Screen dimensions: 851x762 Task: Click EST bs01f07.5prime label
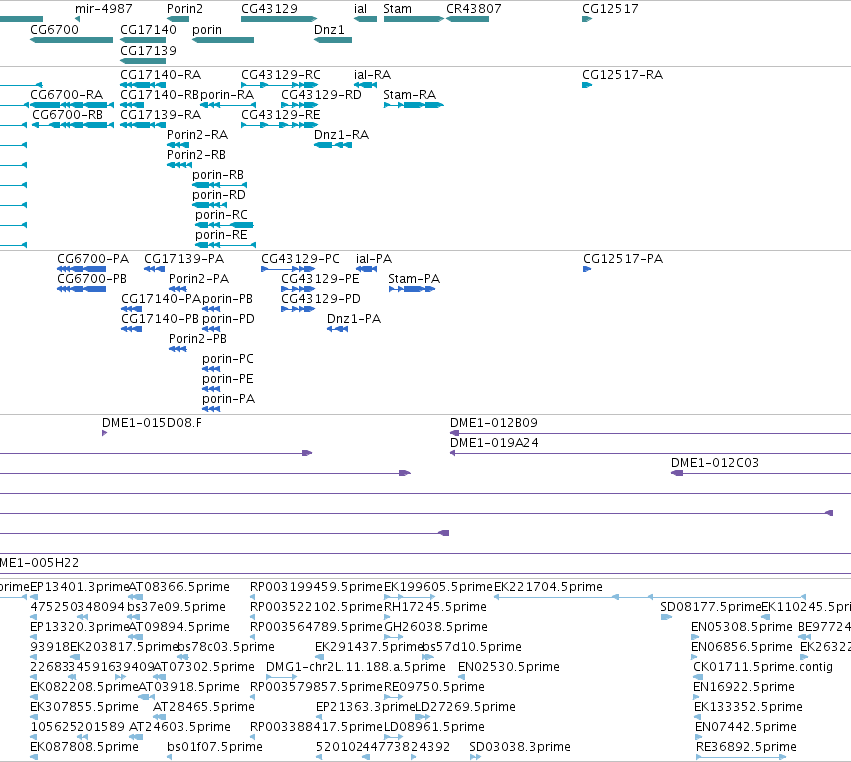(x=214, y=747)
